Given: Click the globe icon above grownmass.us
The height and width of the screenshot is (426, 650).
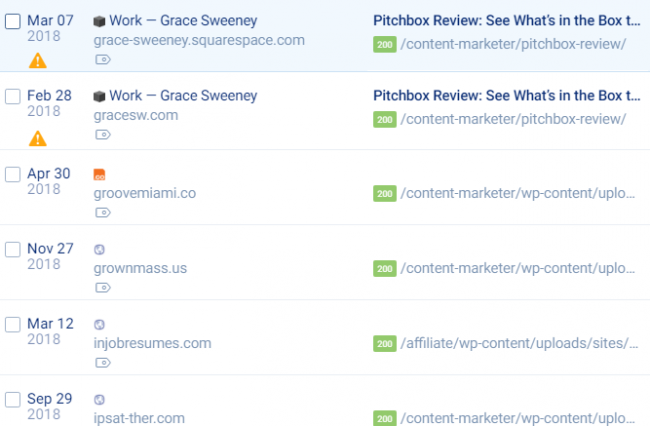Looking at the screenshot, I should pos(99,249).
